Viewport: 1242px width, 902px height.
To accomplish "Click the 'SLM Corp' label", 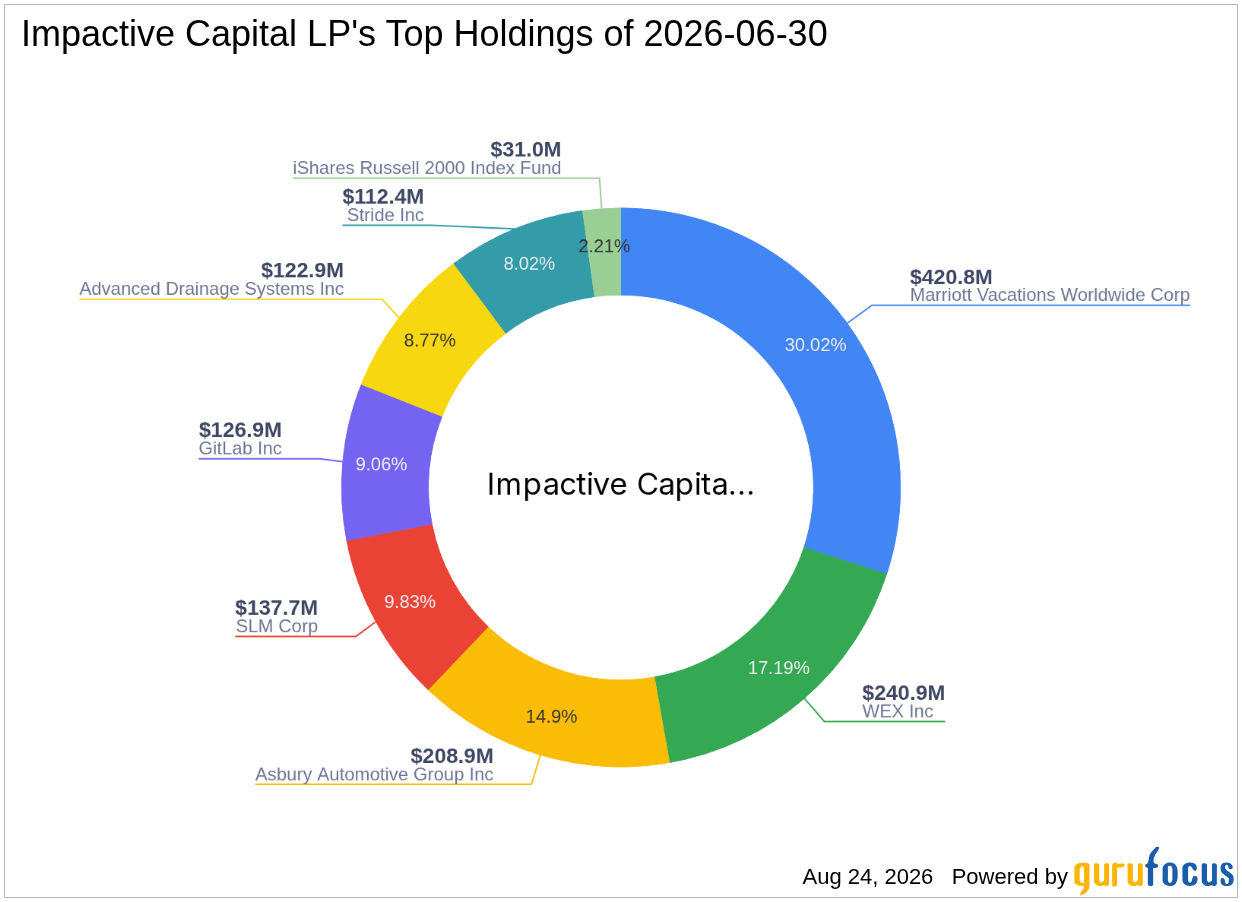I will [x=277, y=626].
